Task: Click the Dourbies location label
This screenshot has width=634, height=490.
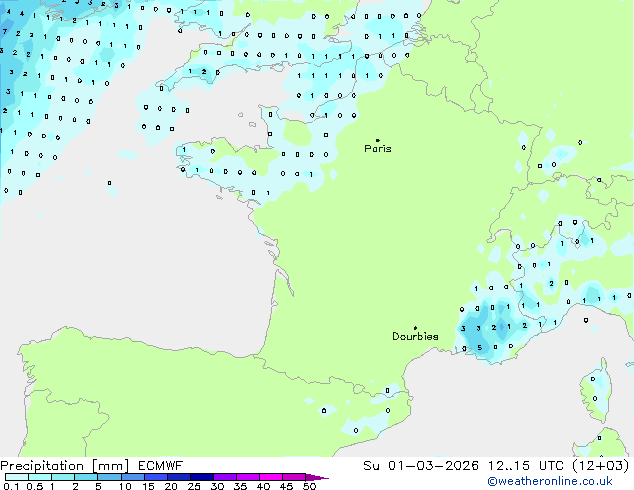Action: pyautogui.click(x=415, y=336)
